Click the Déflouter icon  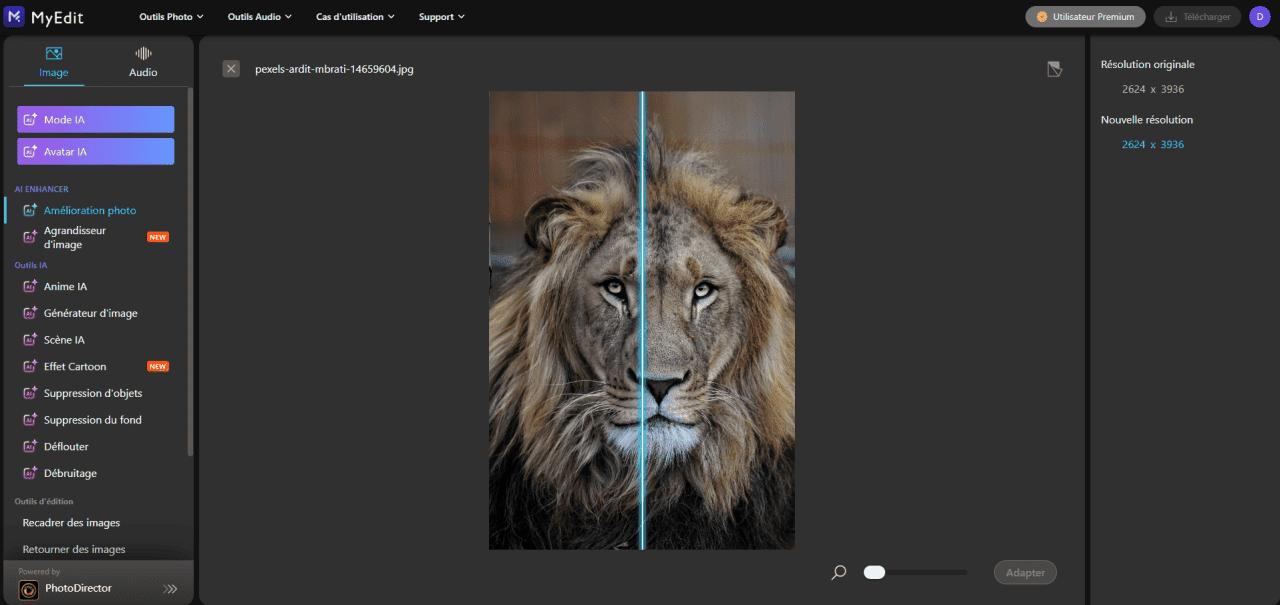pos(30,446)
